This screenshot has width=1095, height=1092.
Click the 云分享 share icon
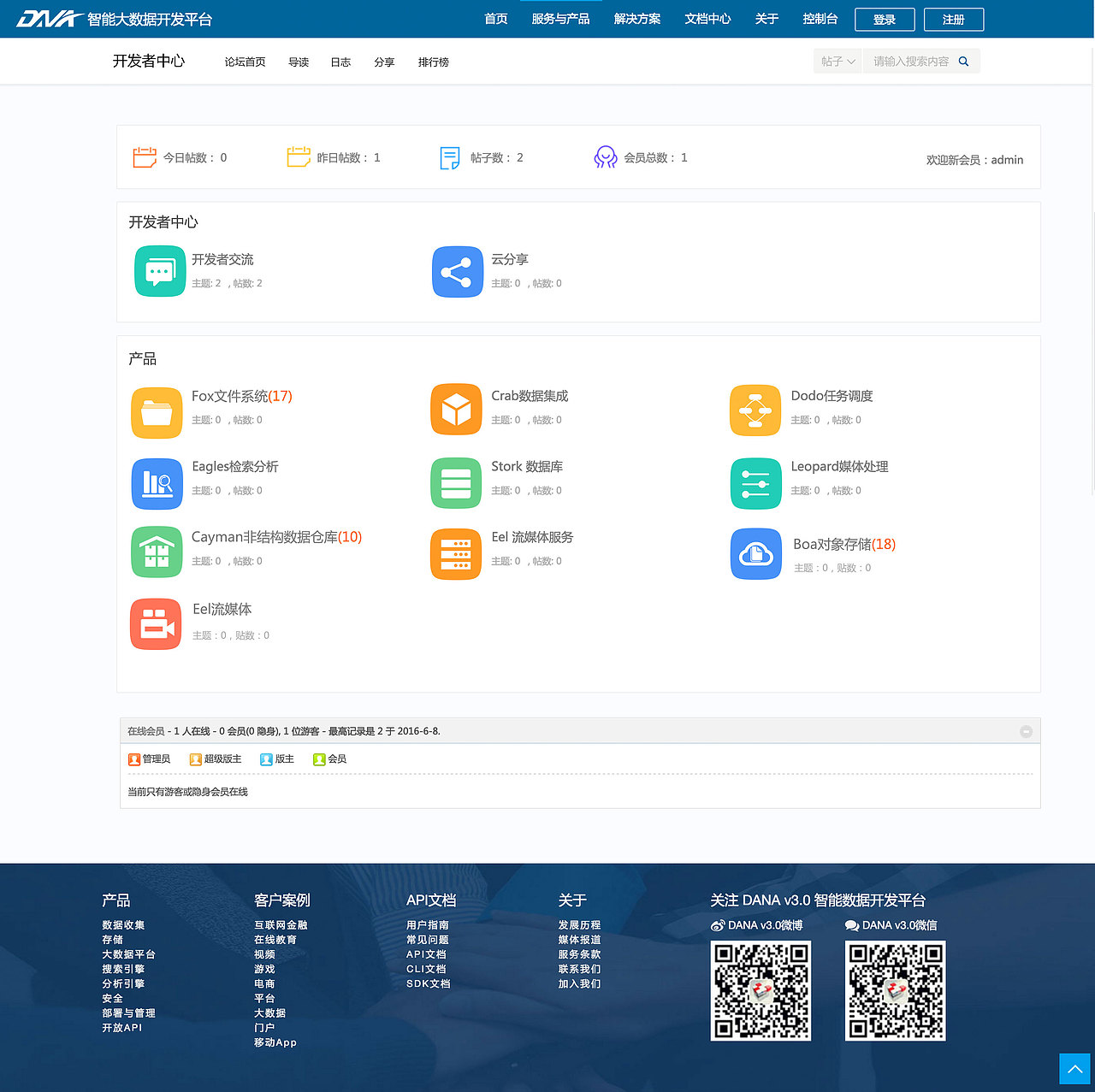tap(458, 271)
